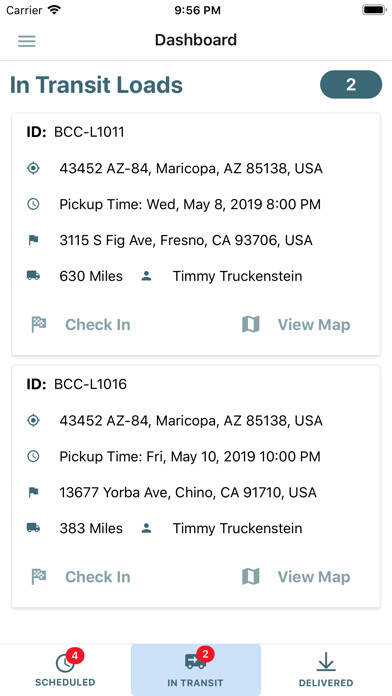Screen dimensions: 392x696
Task: View Map for load BCC-L1016
Action: (x=314, y=577)
